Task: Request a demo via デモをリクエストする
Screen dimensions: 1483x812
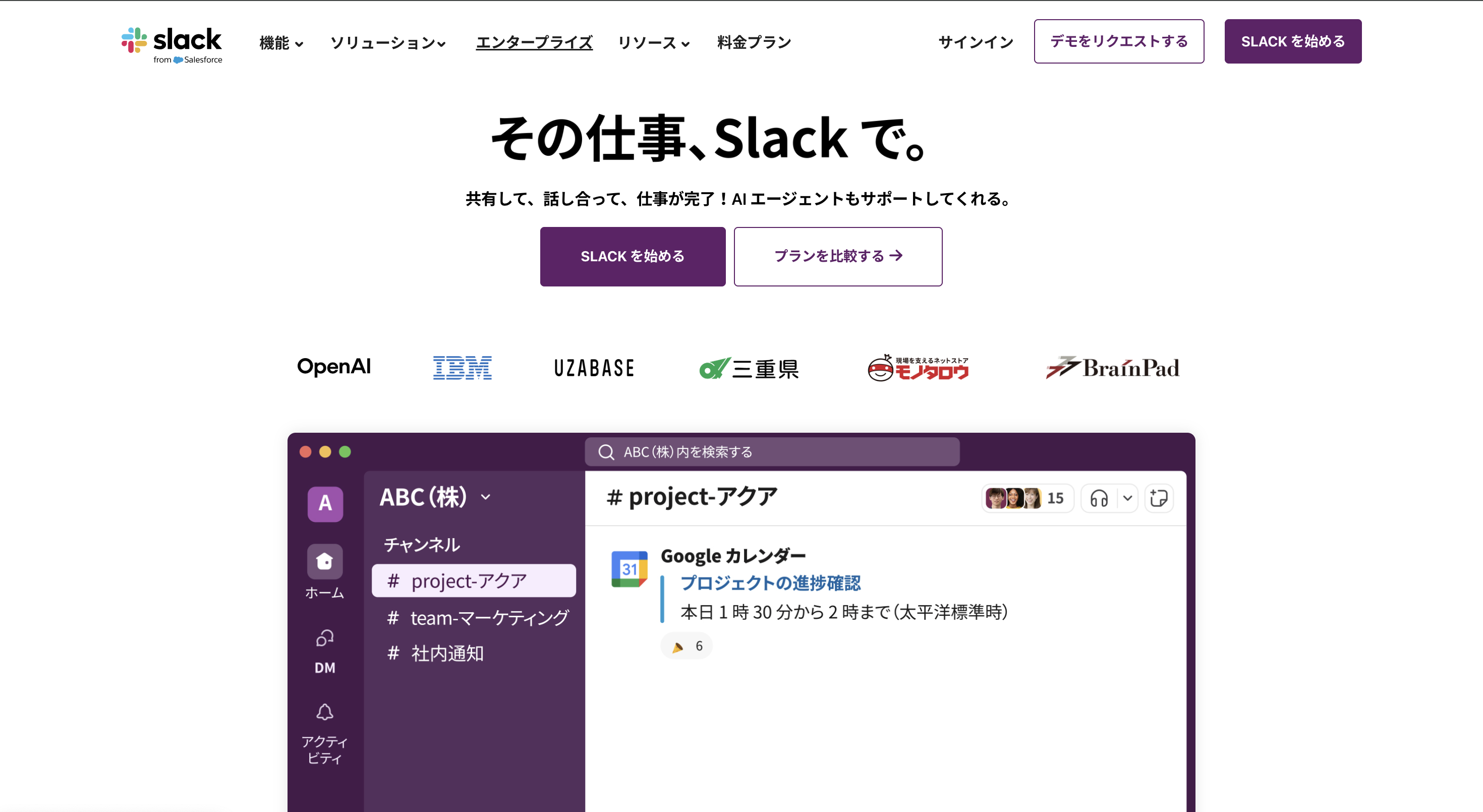Action: [1119, 41]
